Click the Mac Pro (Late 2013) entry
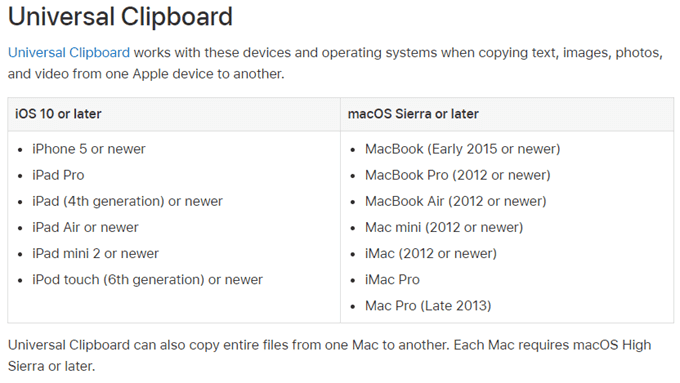This screenshot has height=383, width=680. [x=428, y=306]
